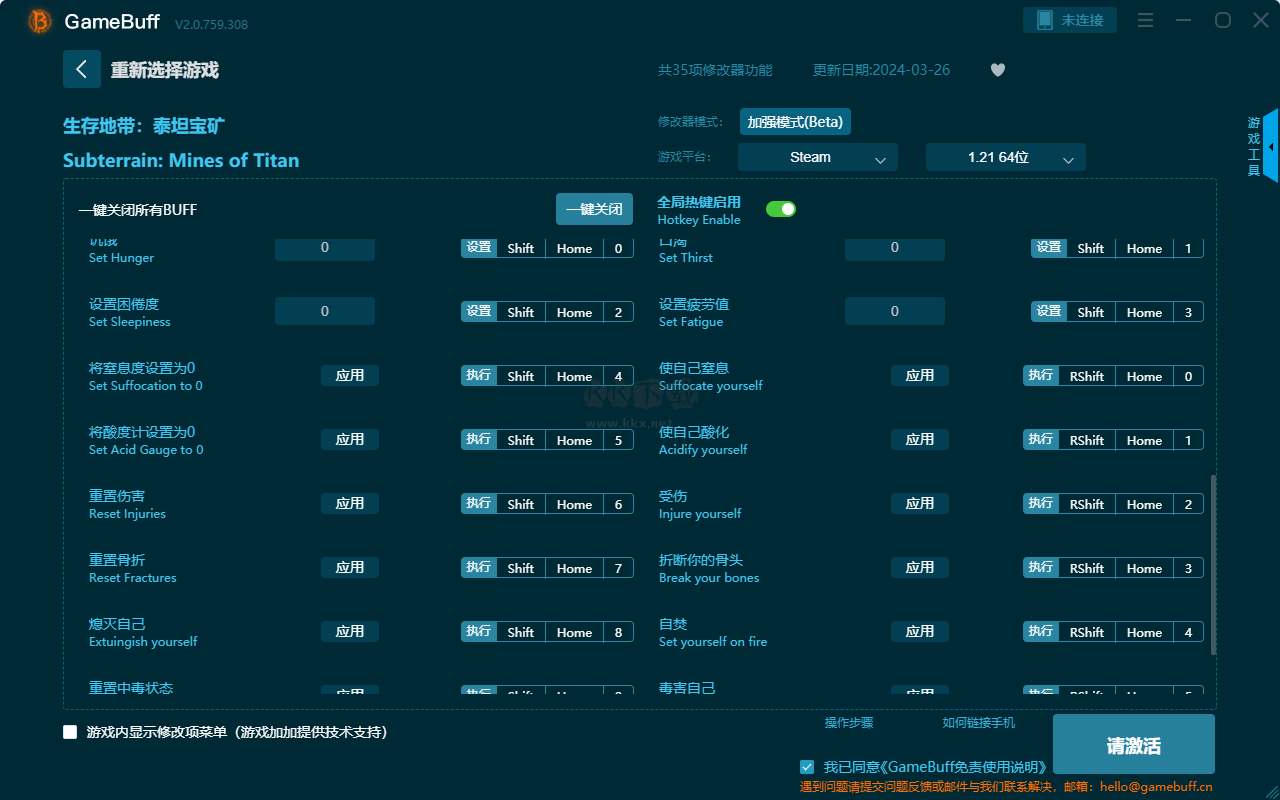
Task: Click 执行 hotkey button for Set yourself on fire
Action: (1041, 631)
